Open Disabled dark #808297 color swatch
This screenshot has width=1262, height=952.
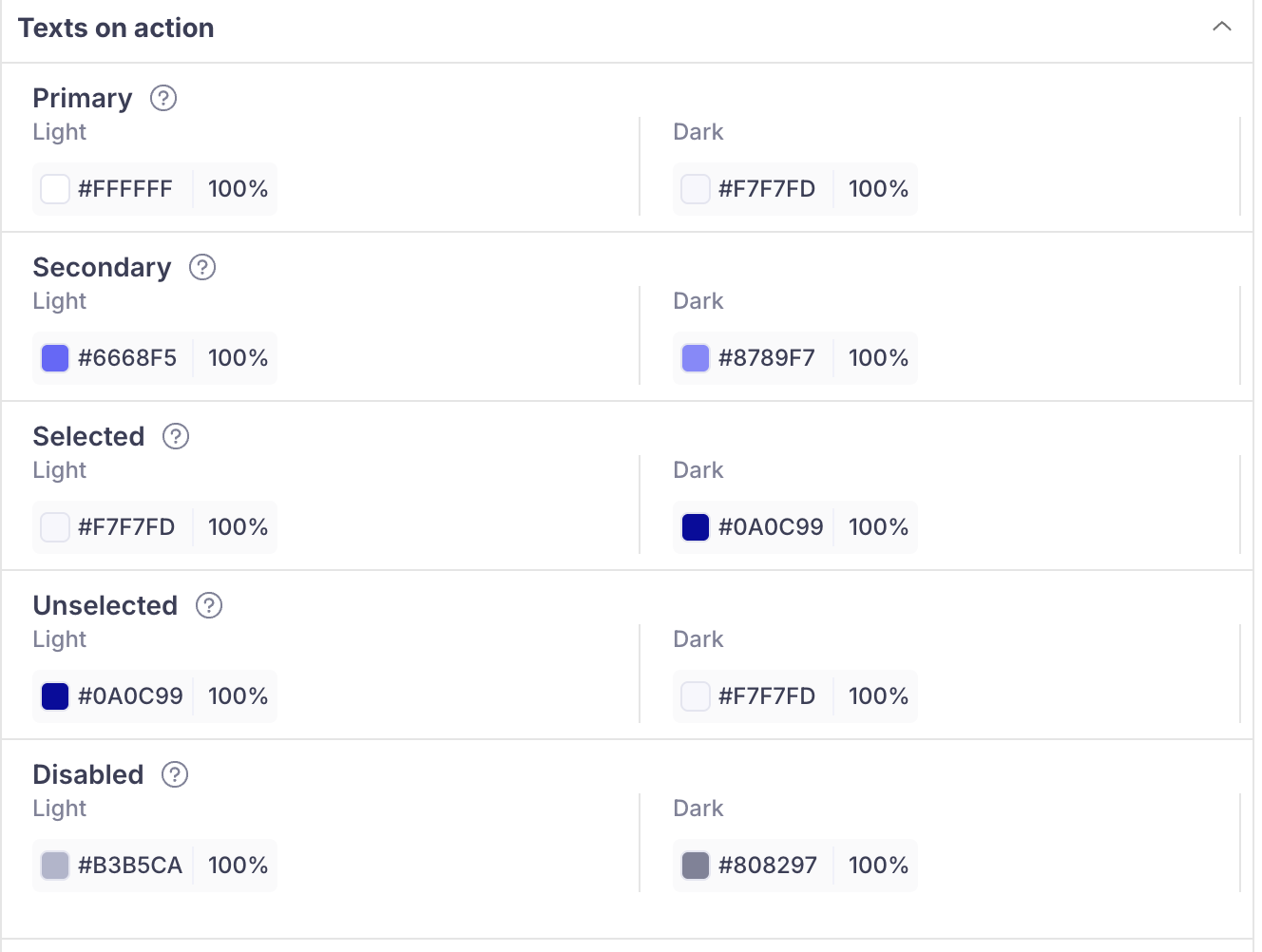(696, 866)
